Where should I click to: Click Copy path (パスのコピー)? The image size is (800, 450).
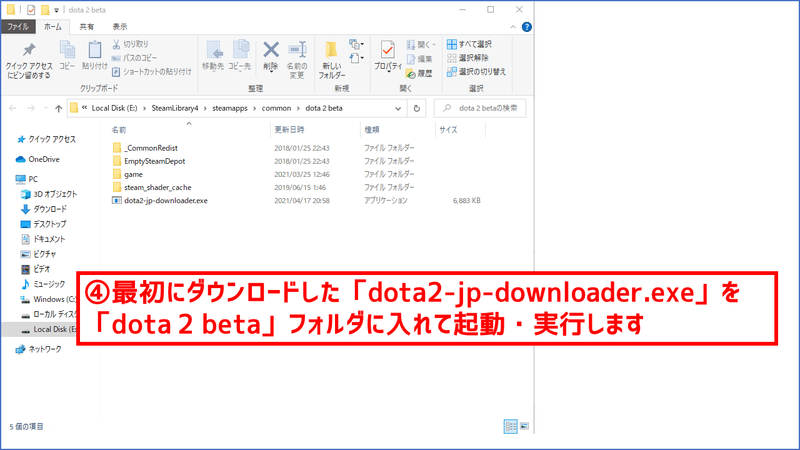[x=134, y=58]
